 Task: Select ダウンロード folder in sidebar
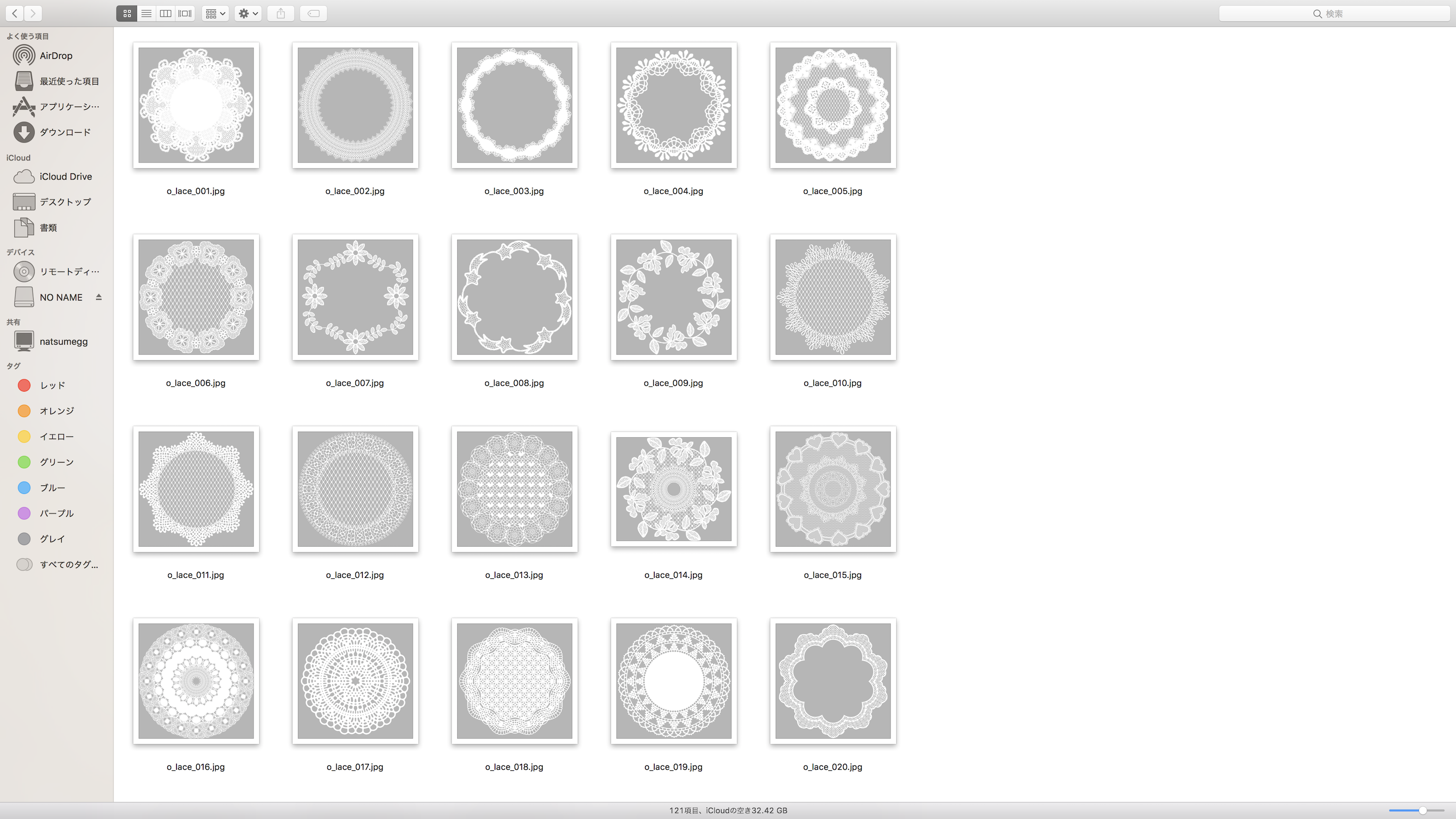pyautogui.click(x=64, y=132)
